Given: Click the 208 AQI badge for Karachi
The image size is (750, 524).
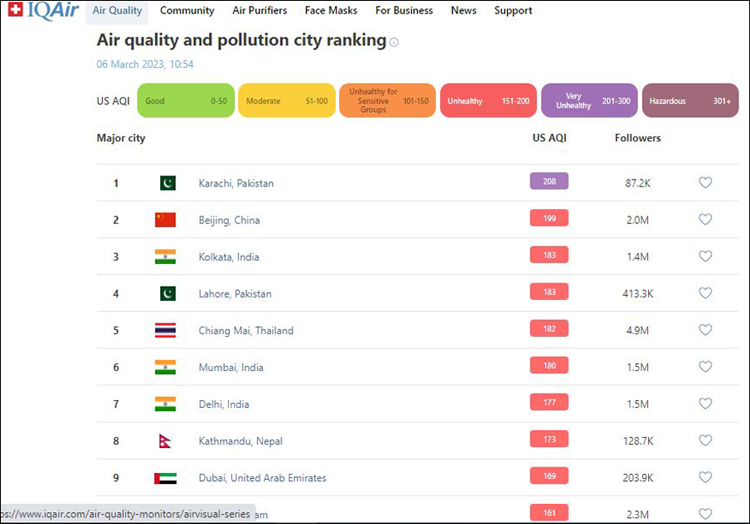Looking at the screenshot, I should point(549,181).
